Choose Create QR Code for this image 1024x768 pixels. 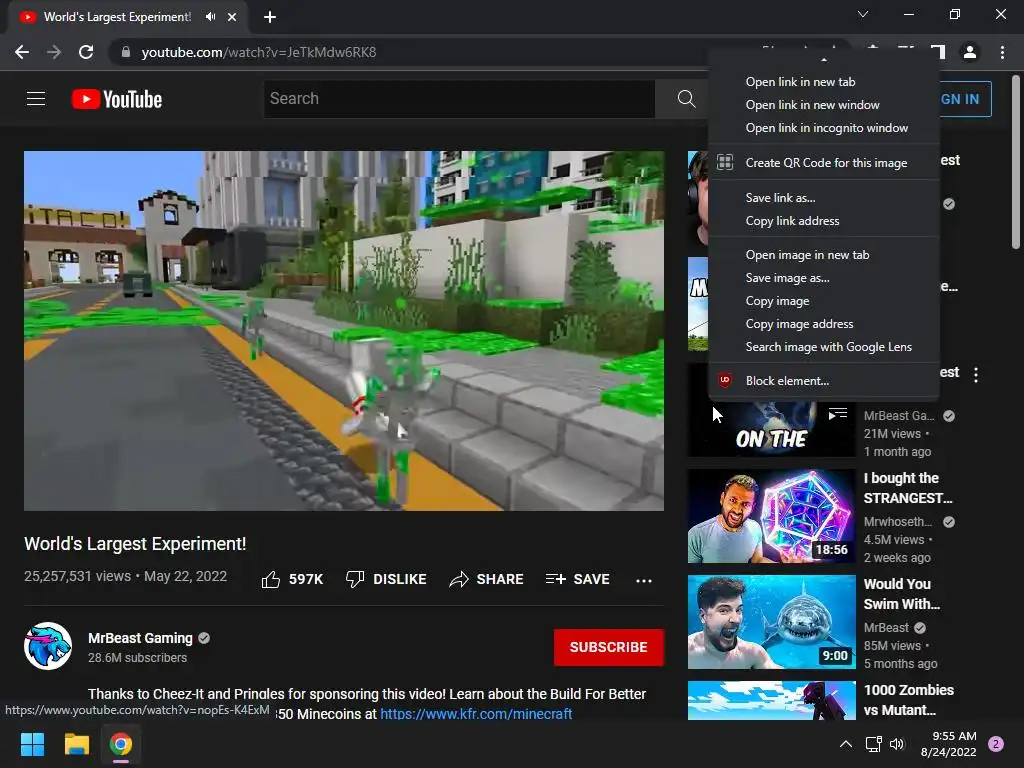(824, 163)
